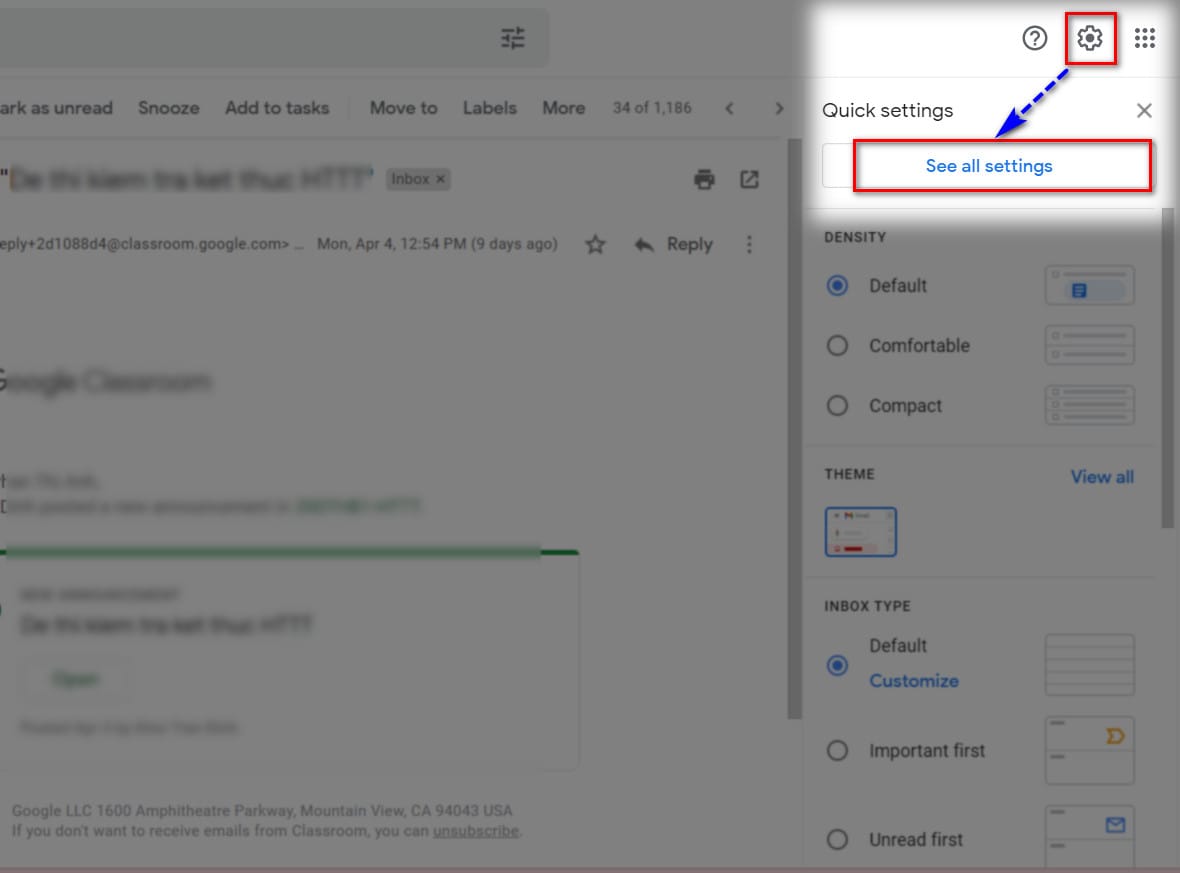Open email in new window icon
The width and height of the screenshot is (1180, 873).
click(x=750, y=179)
